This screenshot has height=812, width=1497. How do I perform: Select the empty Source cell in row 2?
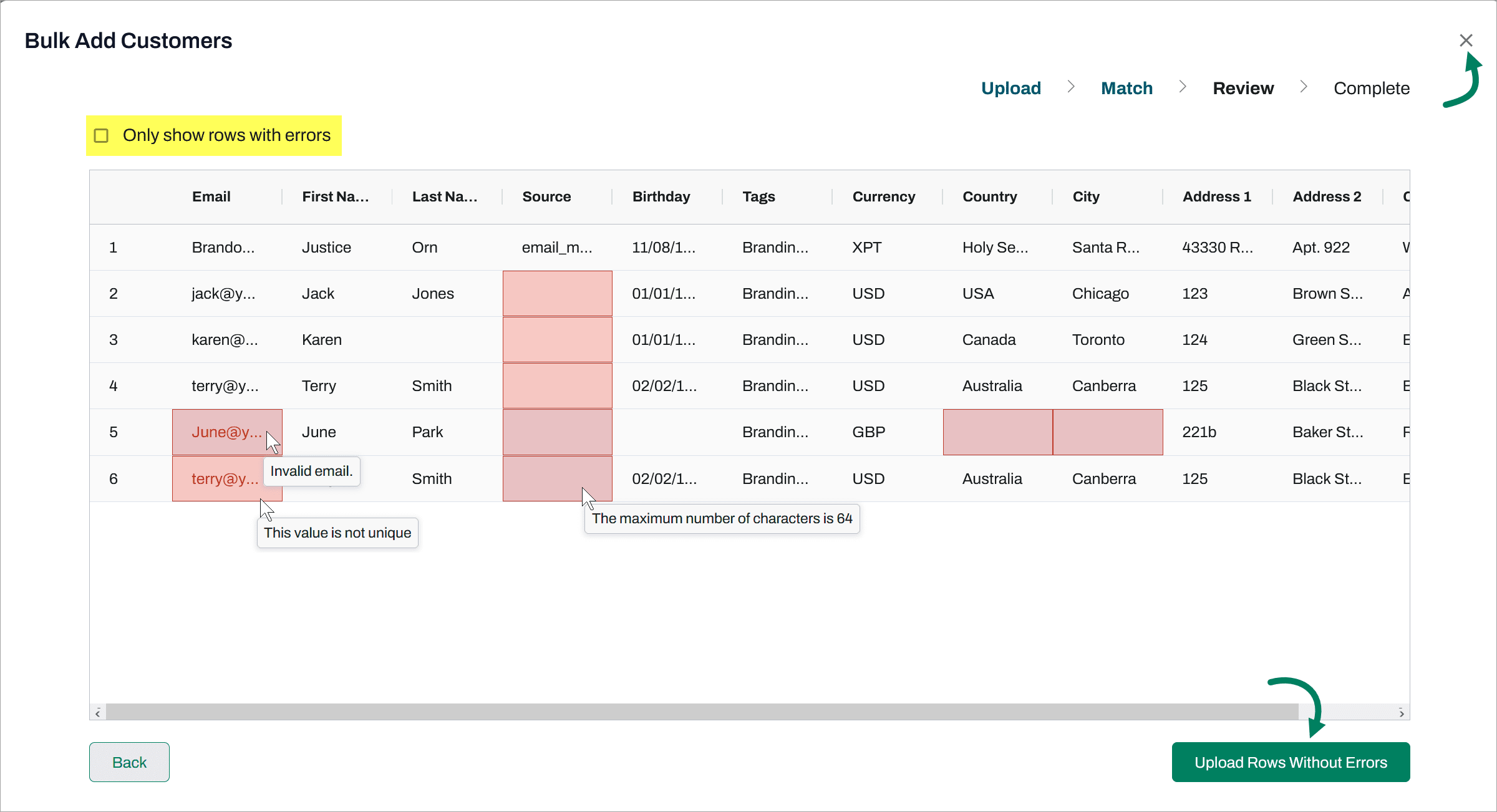(557, 293)
